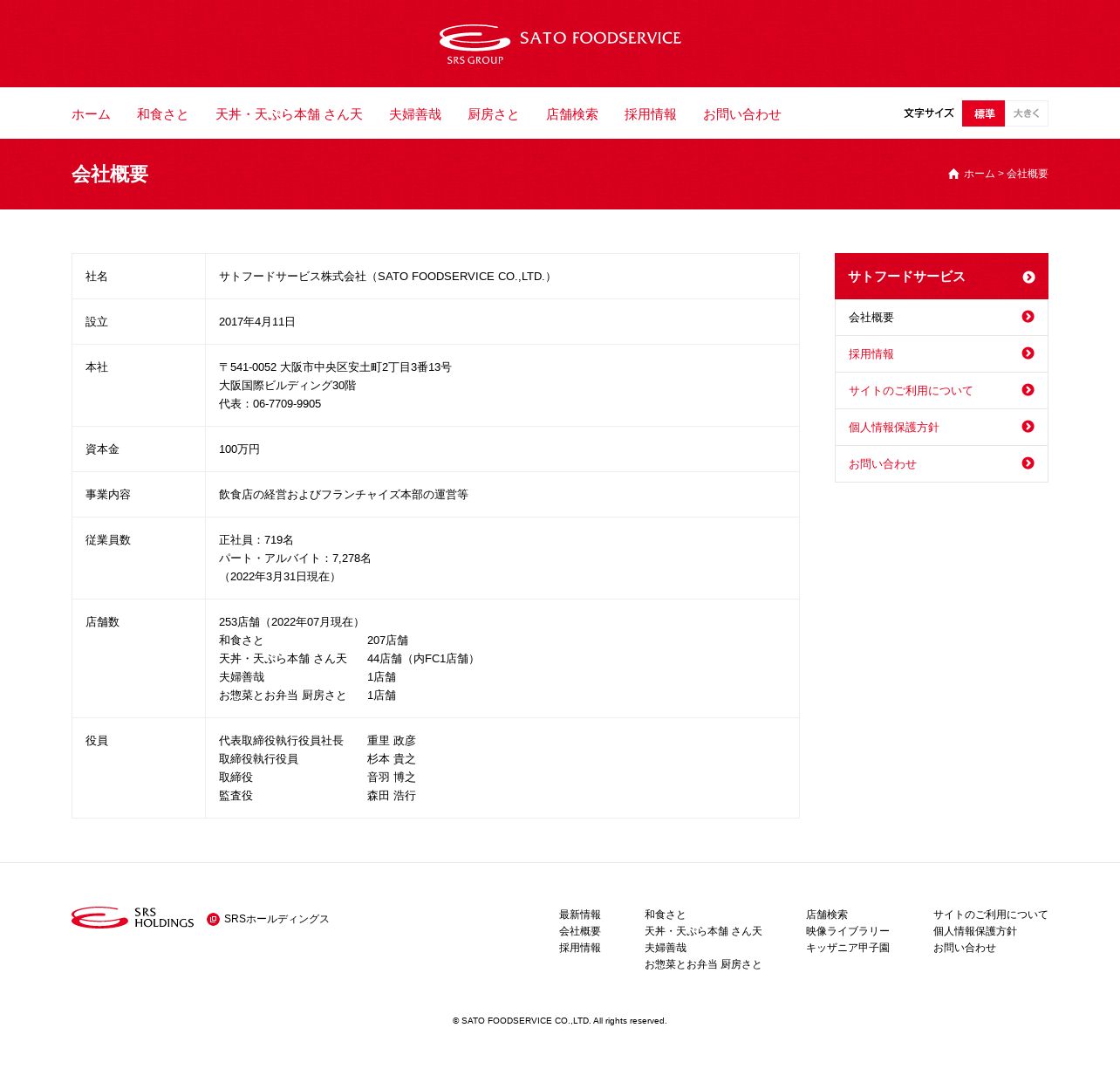The height and width of the screenshot is (1069, 1120).
Task: Click officer name 音羽 博之
Action: coord(392,778)
